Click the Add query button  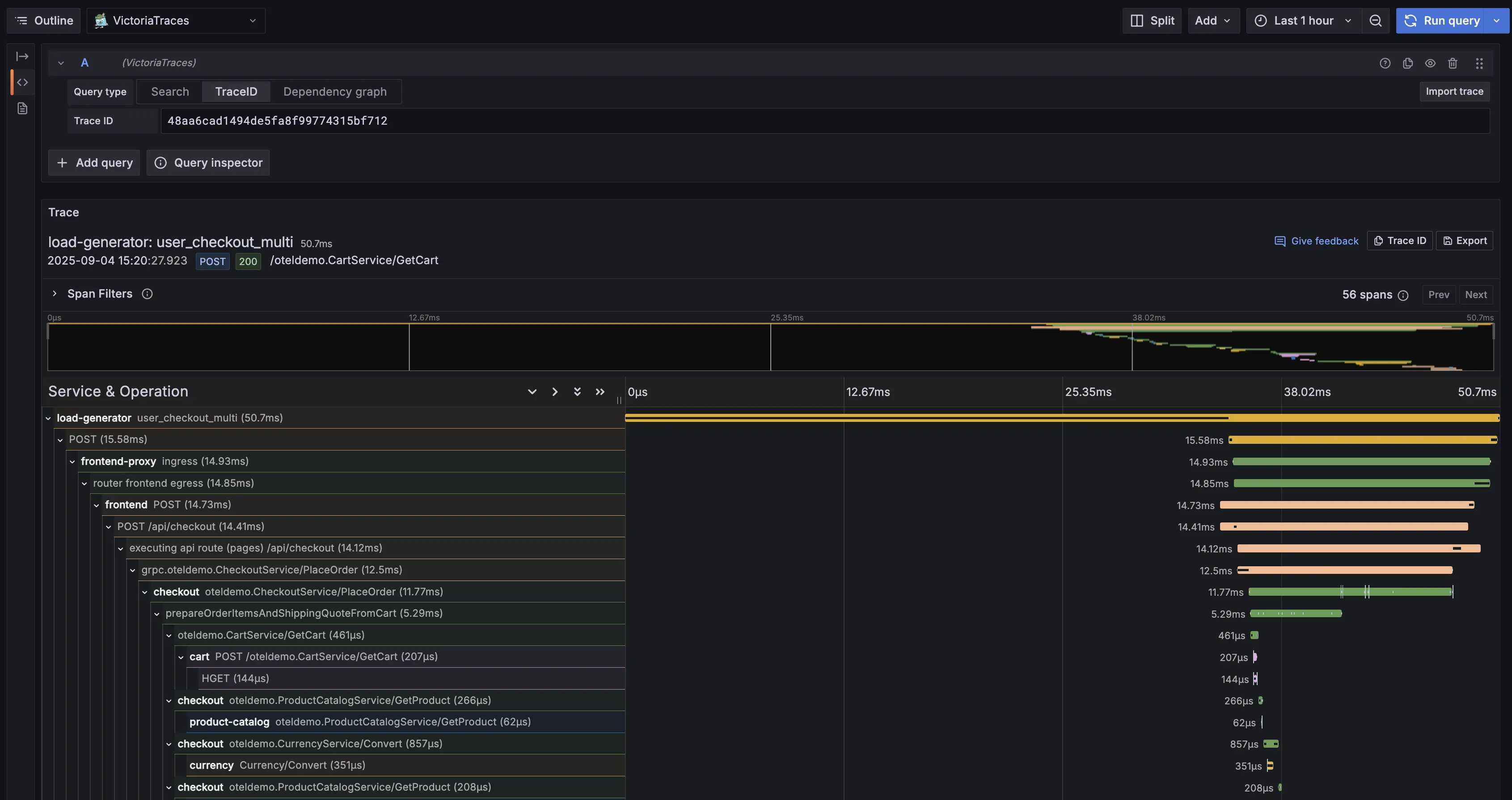94,163
